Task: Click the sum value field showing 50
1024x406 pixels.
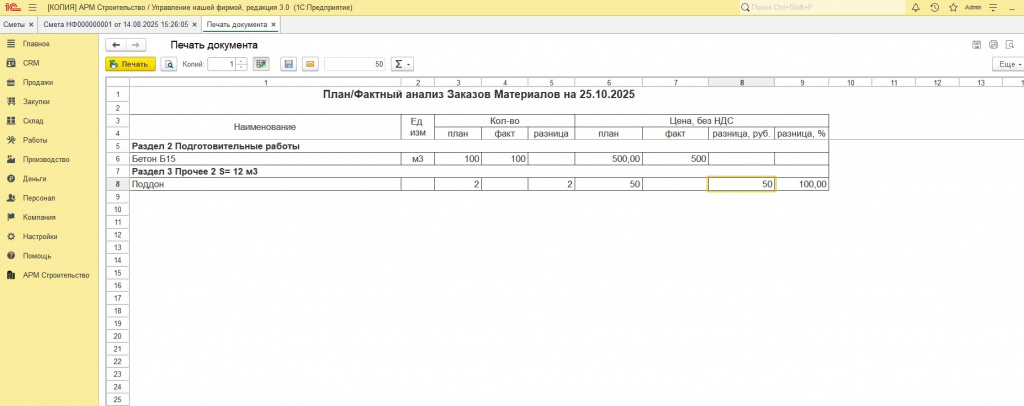Action: pyautogui.click(x=355, y=64)
